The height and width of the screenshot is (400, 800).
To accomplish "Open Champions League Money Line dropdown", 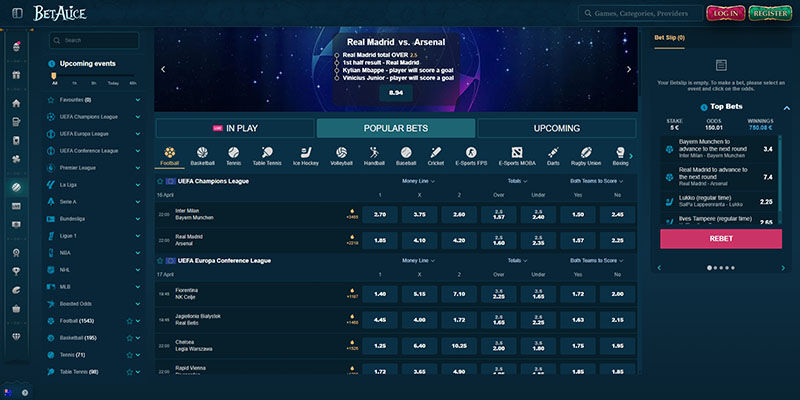I will pyautogui.click(x=418, y=181).
